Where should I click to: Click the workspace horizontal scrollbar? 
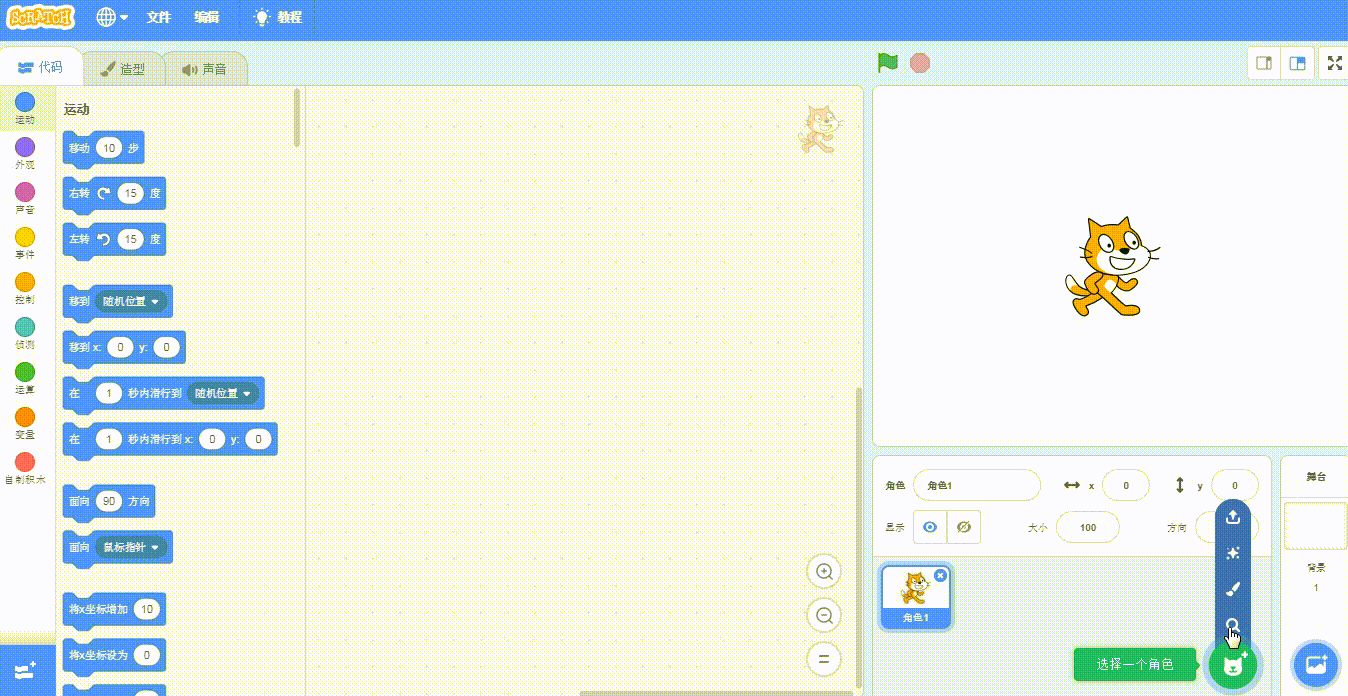click(x=716, y=692)
